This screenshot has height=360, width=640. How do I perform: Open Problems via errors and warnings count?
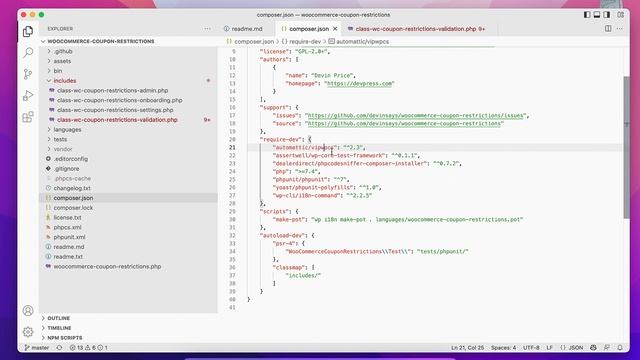click(x=88, y=347)
